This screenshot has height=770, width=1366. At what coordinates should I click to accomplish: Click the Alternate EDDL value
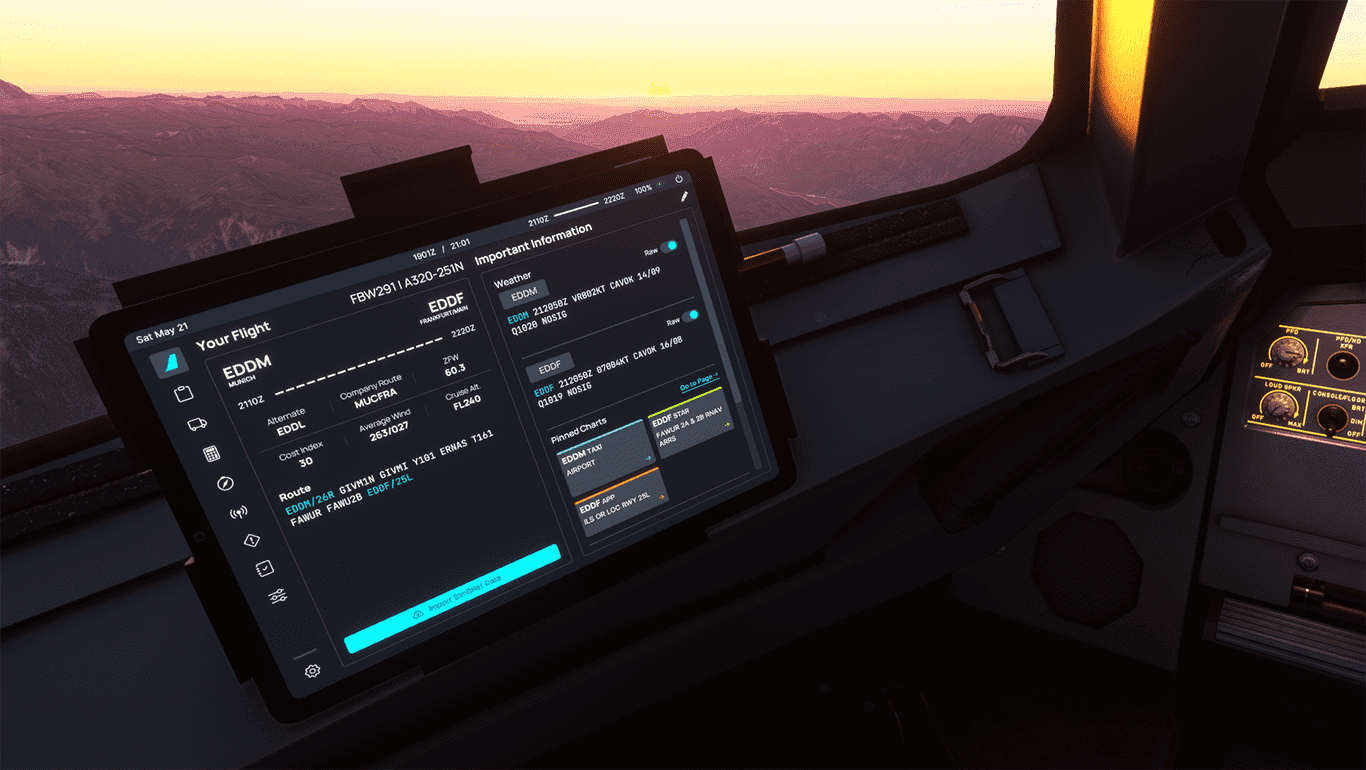pyautogui.click(x=290, y=426)
